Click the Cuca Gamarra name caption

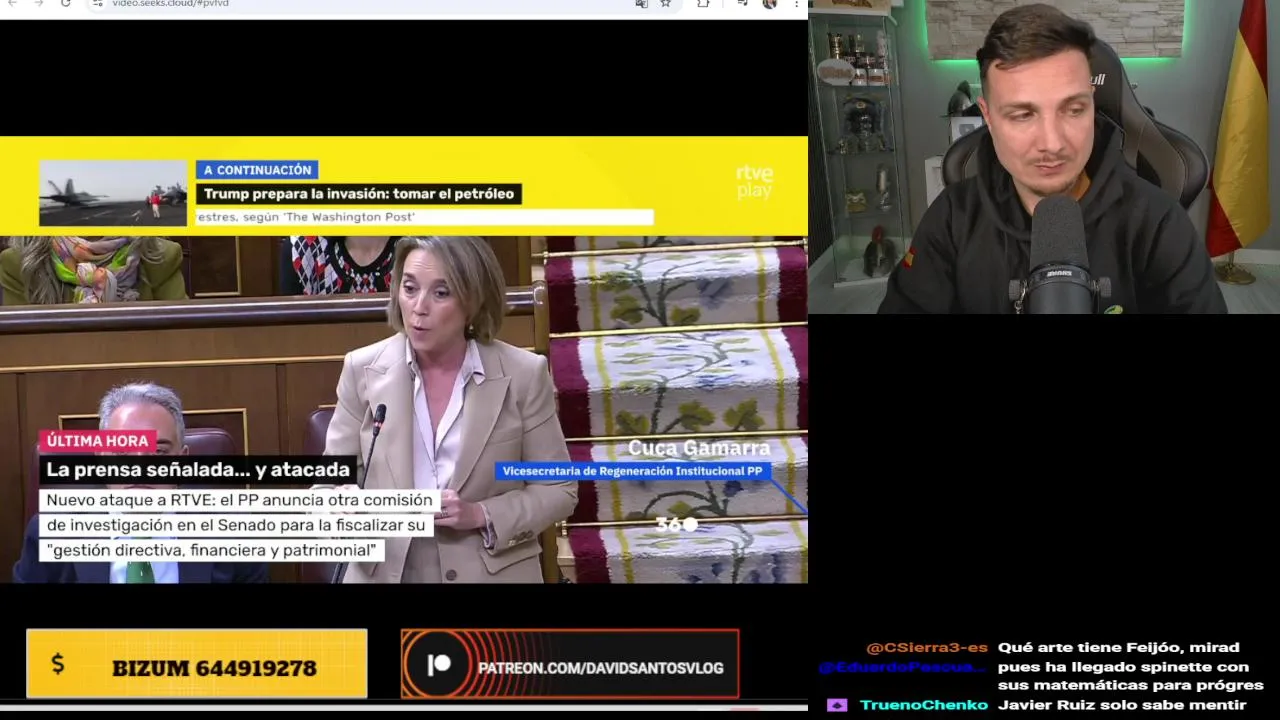click(x=699, y=448)
